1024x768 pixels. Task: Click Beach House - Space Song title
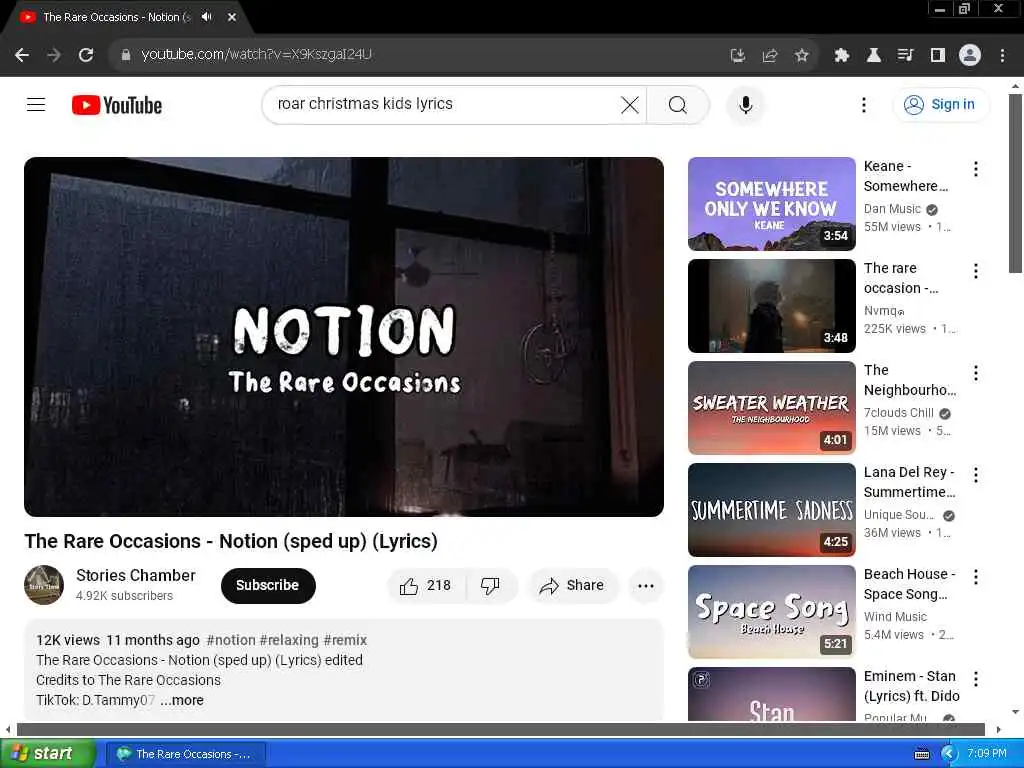point(909,584)
